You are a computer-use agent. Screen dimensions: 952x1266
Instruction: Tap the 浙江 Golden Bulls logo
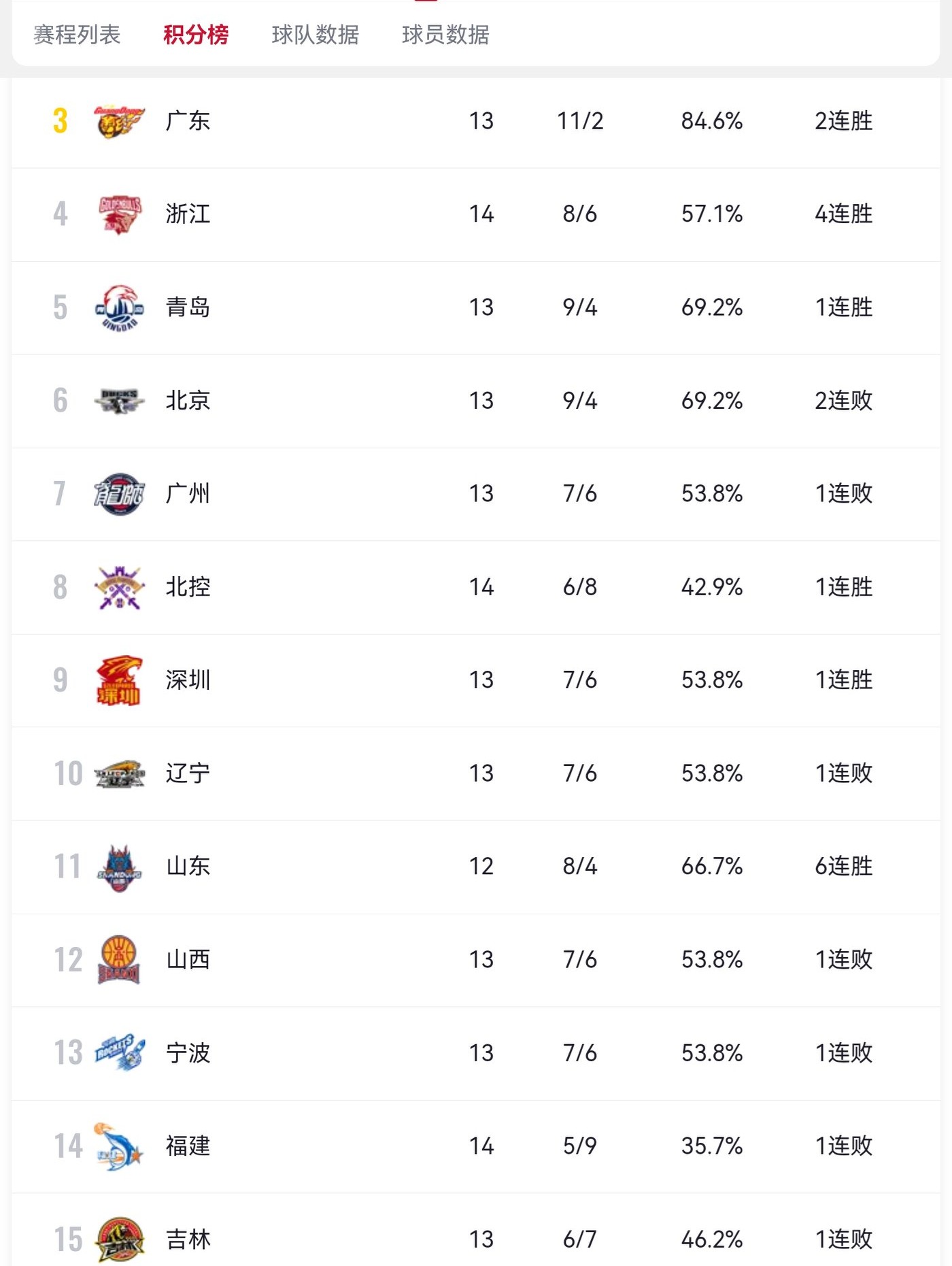(119, 214)
